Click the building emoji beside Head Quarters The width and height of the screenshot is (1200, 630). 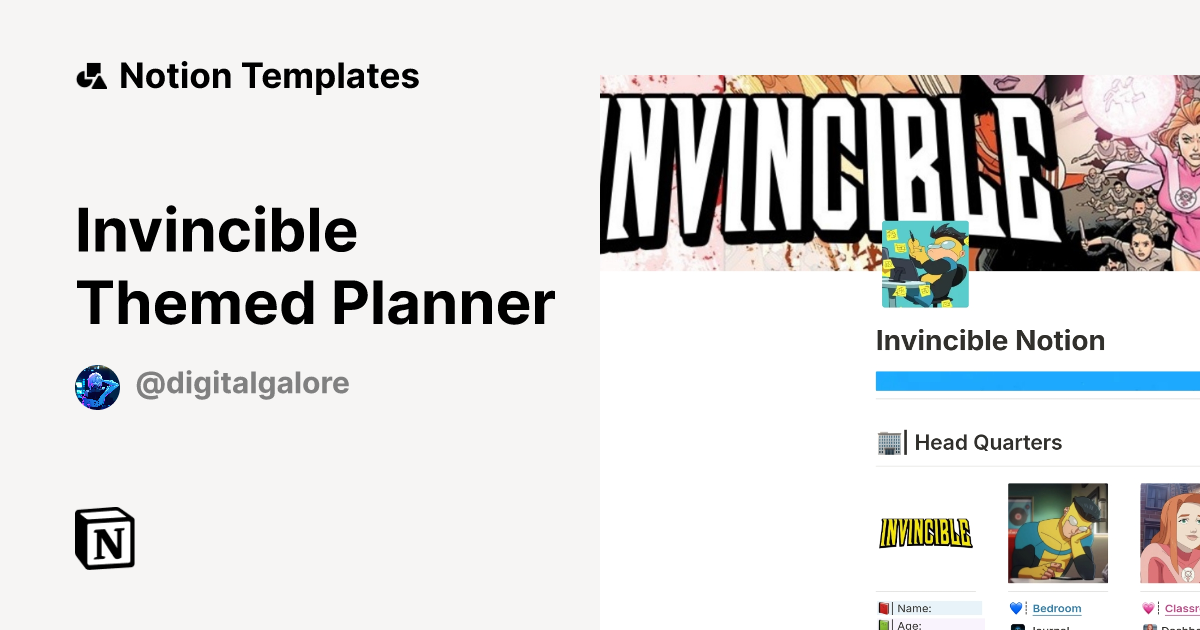pyautogui.click(x=888, y=441)
